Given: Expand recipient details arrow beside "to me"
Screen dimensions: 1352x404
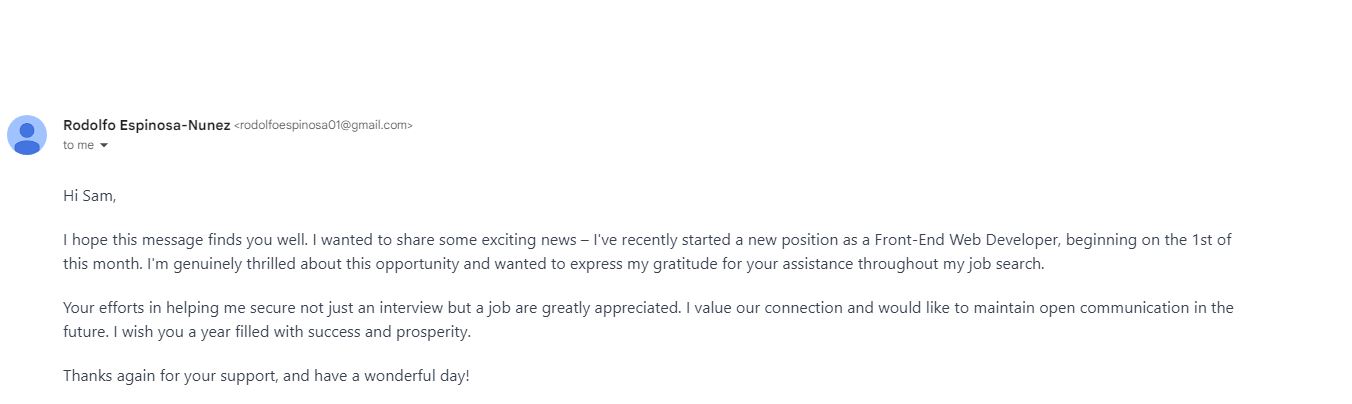Looking at the screenshot, I should click(x=104, y=146).
